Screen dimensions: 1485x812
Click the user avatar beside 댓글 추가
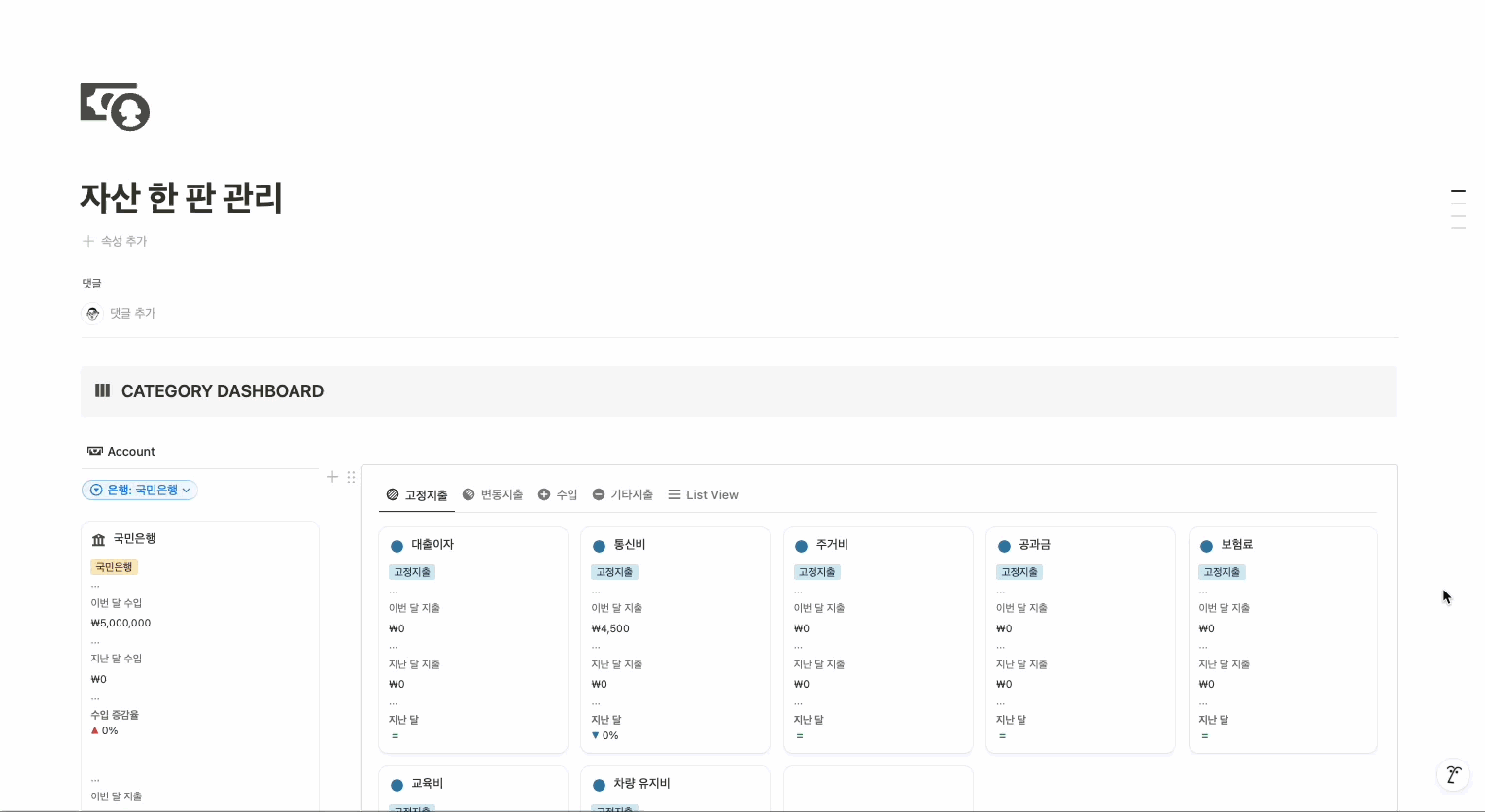tap(92, 313)
